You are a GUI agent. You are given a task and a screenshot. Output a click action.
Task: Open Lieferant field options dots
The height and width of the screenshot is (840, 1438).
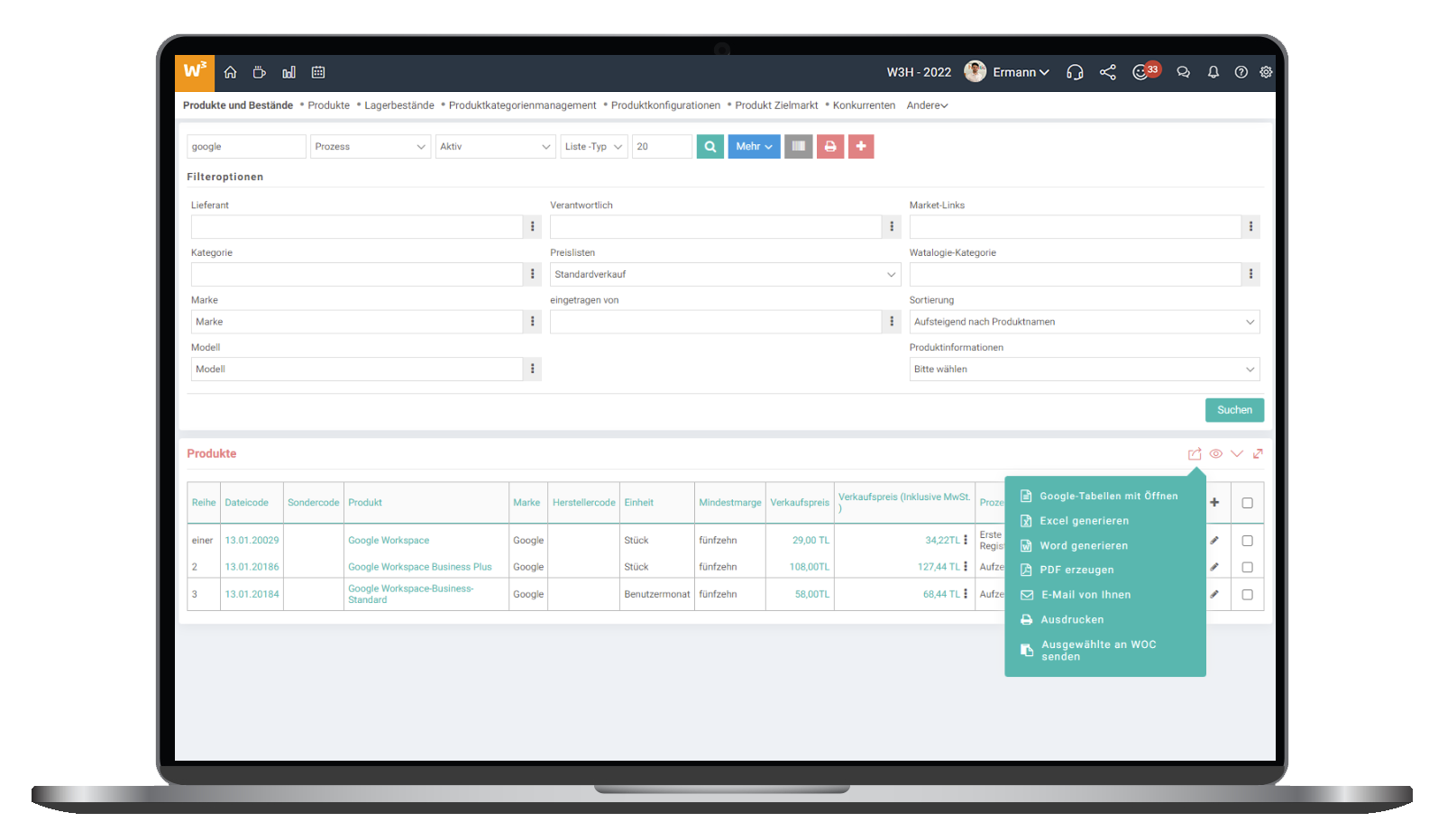[x=533, y=226]
